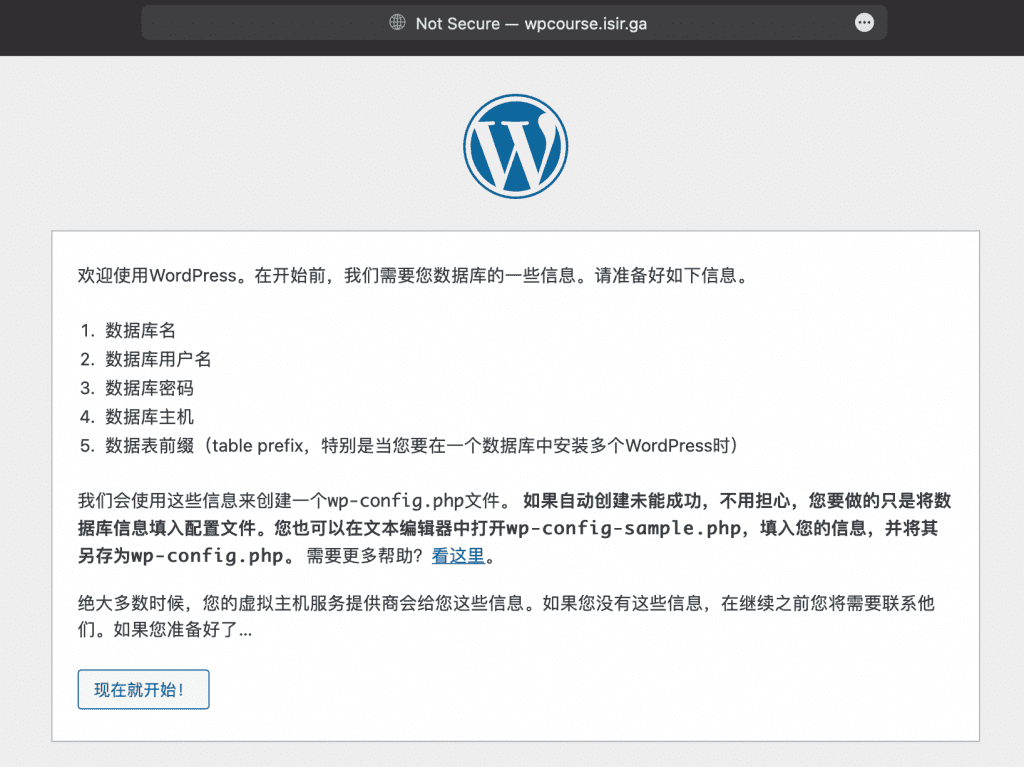Screen dimensions: 1024x767
Task: Click list item 数据表前缀 table prefix
Action: (x=422, y=446)
